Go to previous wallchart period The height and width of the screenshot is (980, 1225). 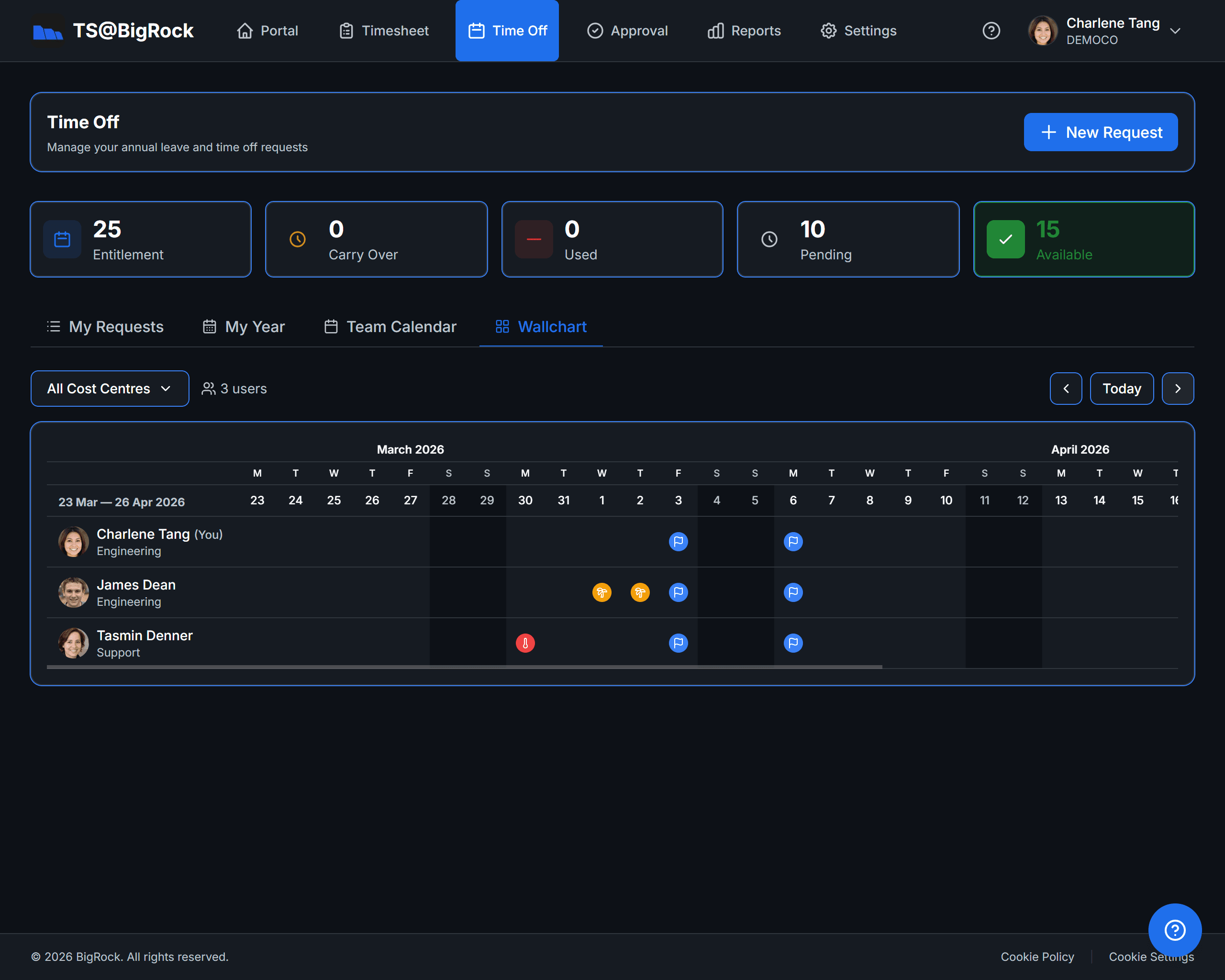[1065, 389]
